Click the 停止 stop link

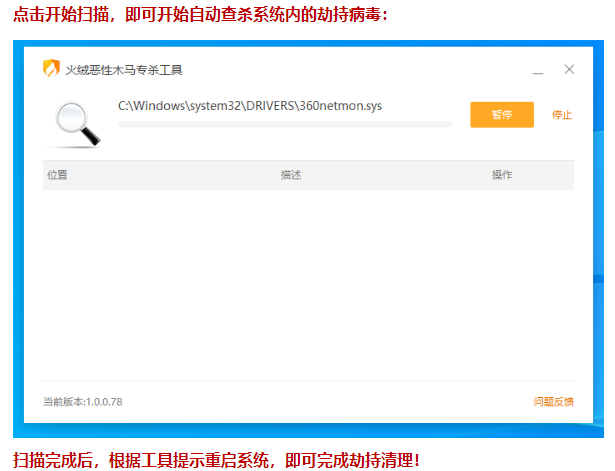click(562, 115)
